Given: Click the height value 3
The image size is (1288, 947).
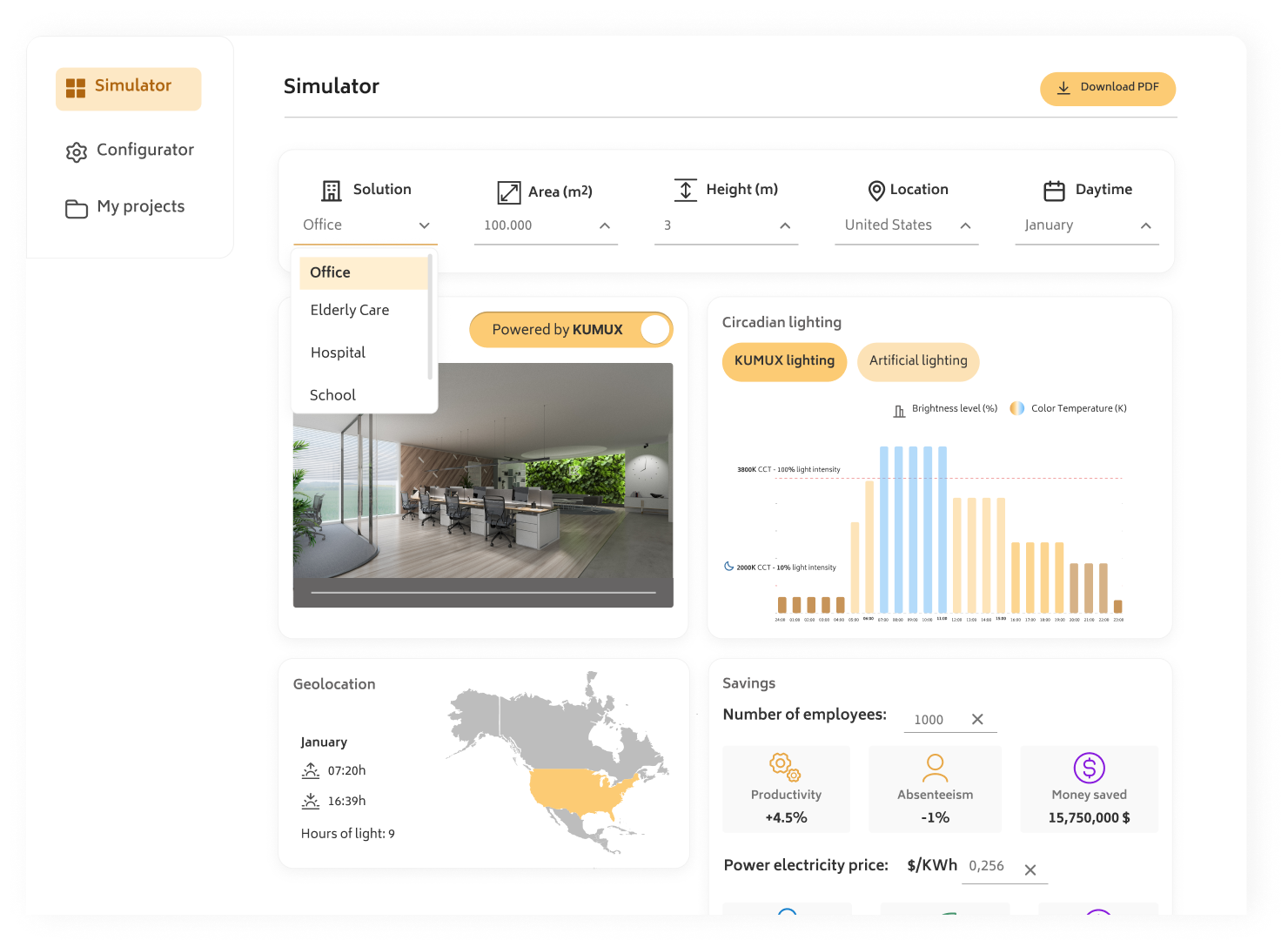Looking at the screenshot, I should (667, 225).
